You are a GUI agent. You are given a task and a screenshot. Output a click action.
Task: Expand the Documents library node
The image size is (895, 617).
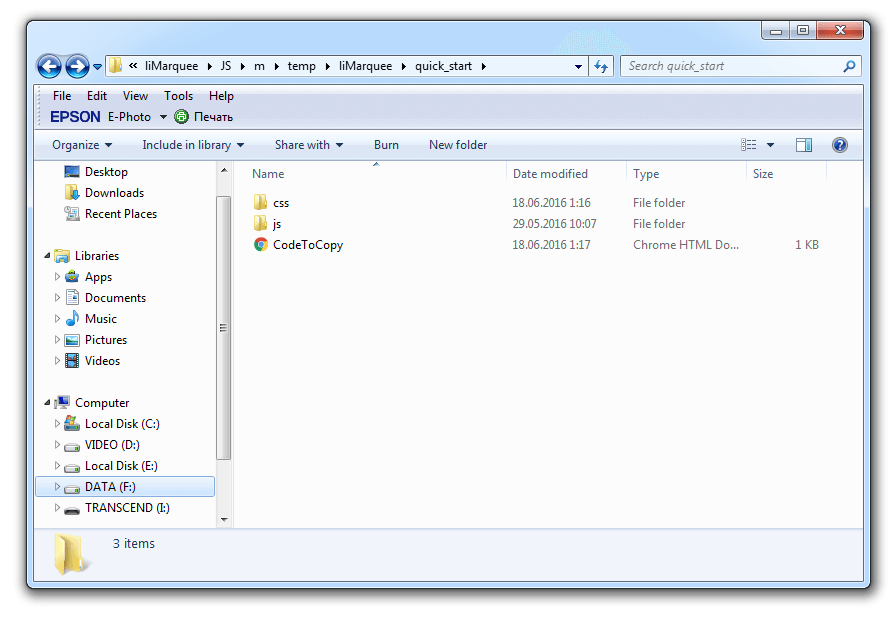[57, 298]
